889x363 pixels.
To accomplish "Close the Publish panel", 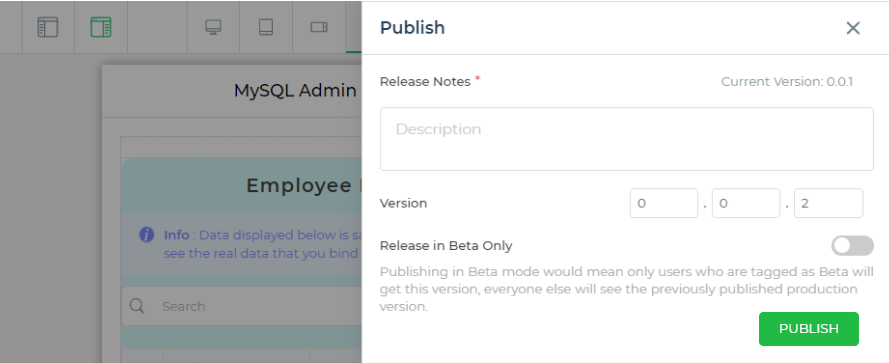I will 853,28.
